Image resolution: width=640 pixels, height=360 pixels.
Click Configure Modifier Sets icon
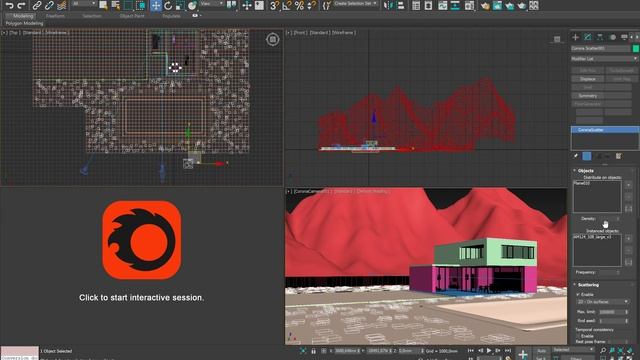[x=618, y=156]
